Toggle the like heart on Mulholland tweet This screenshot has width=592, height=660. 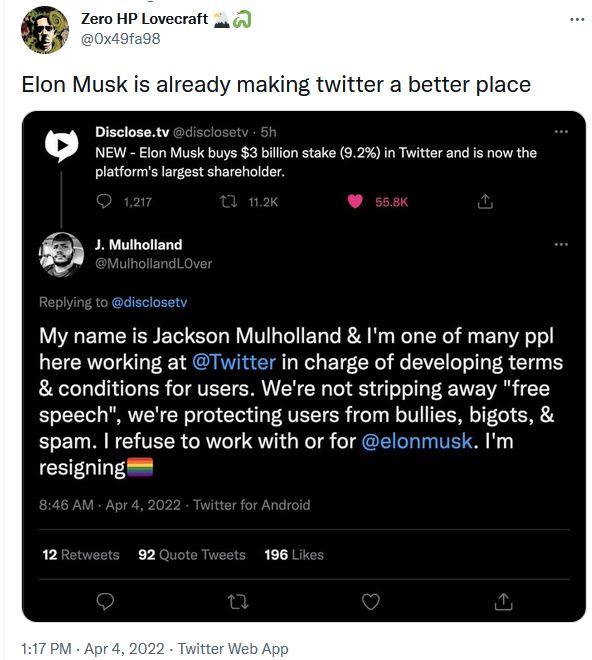coord(371,601)
